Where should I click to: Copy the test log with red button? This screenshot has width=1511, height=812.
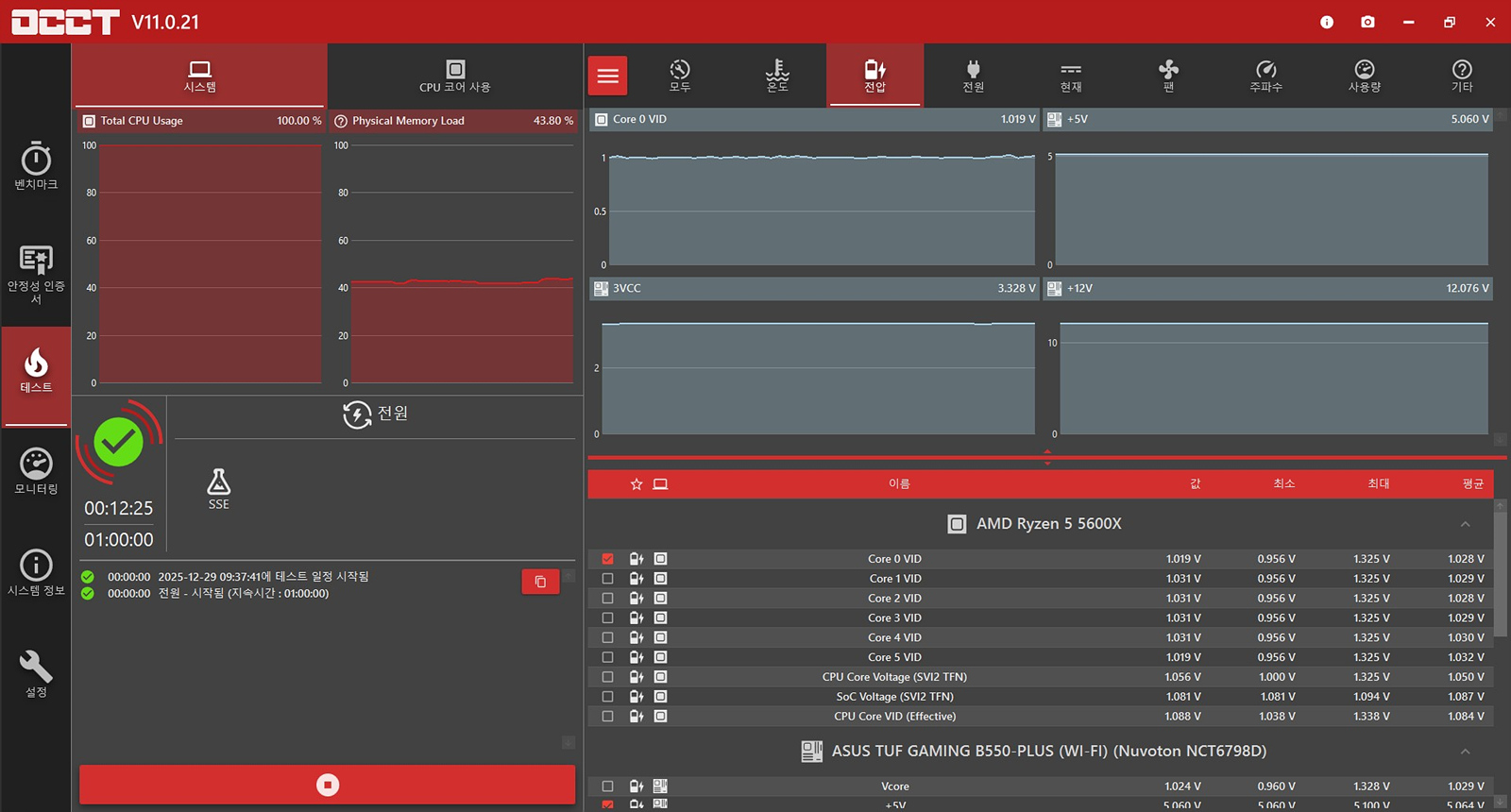tap(540, 582)
